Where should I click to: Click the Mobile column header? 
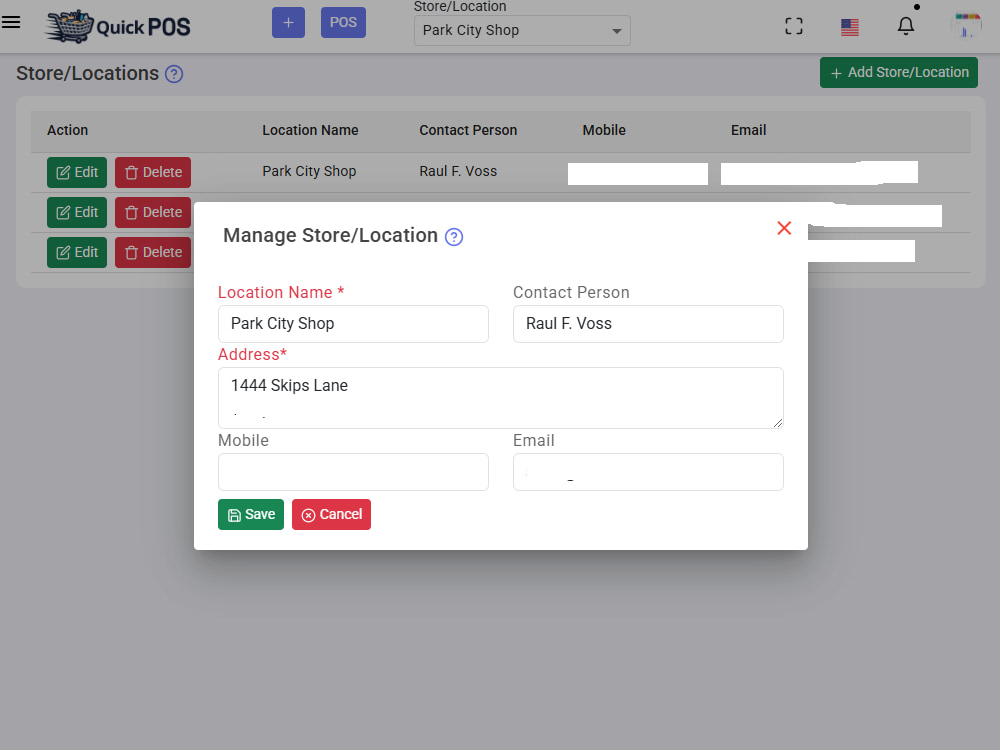click(x=604, y=130)
